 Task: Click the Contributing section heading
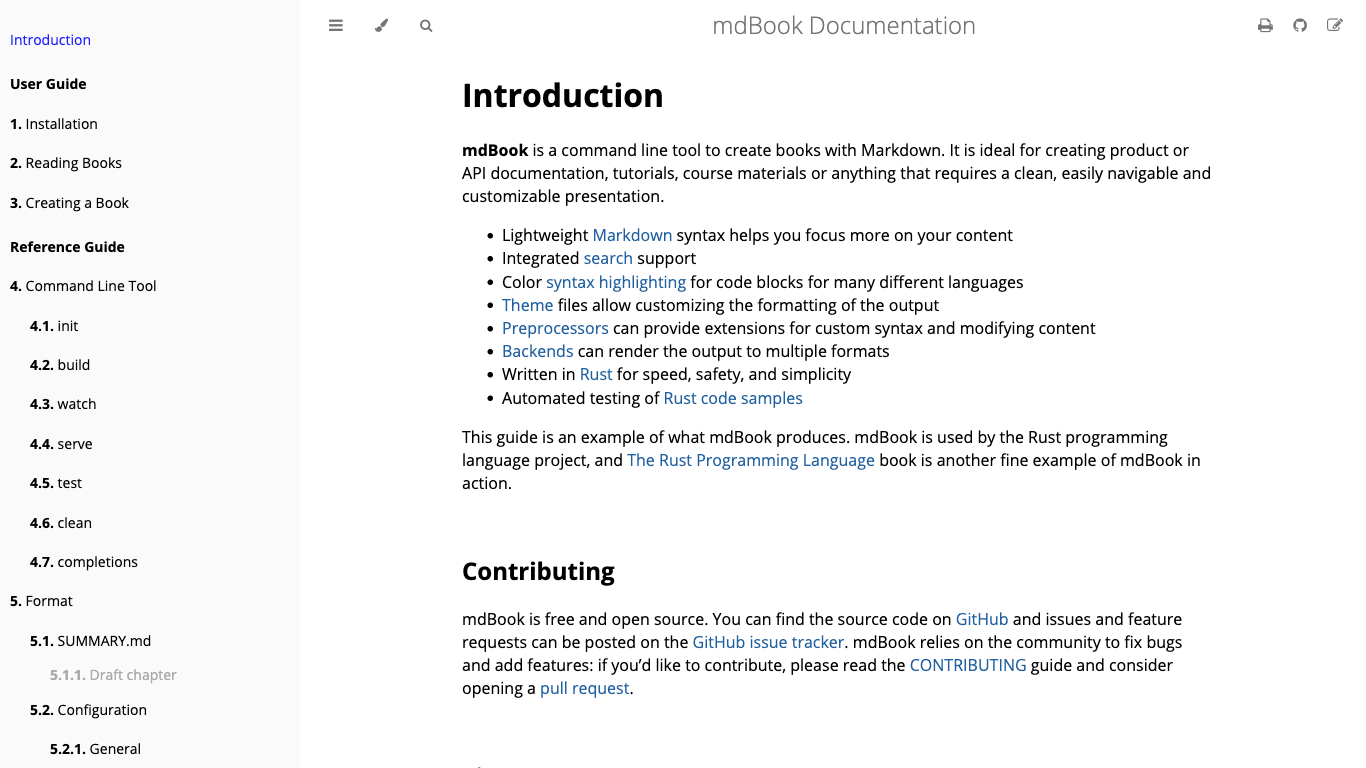538,571
